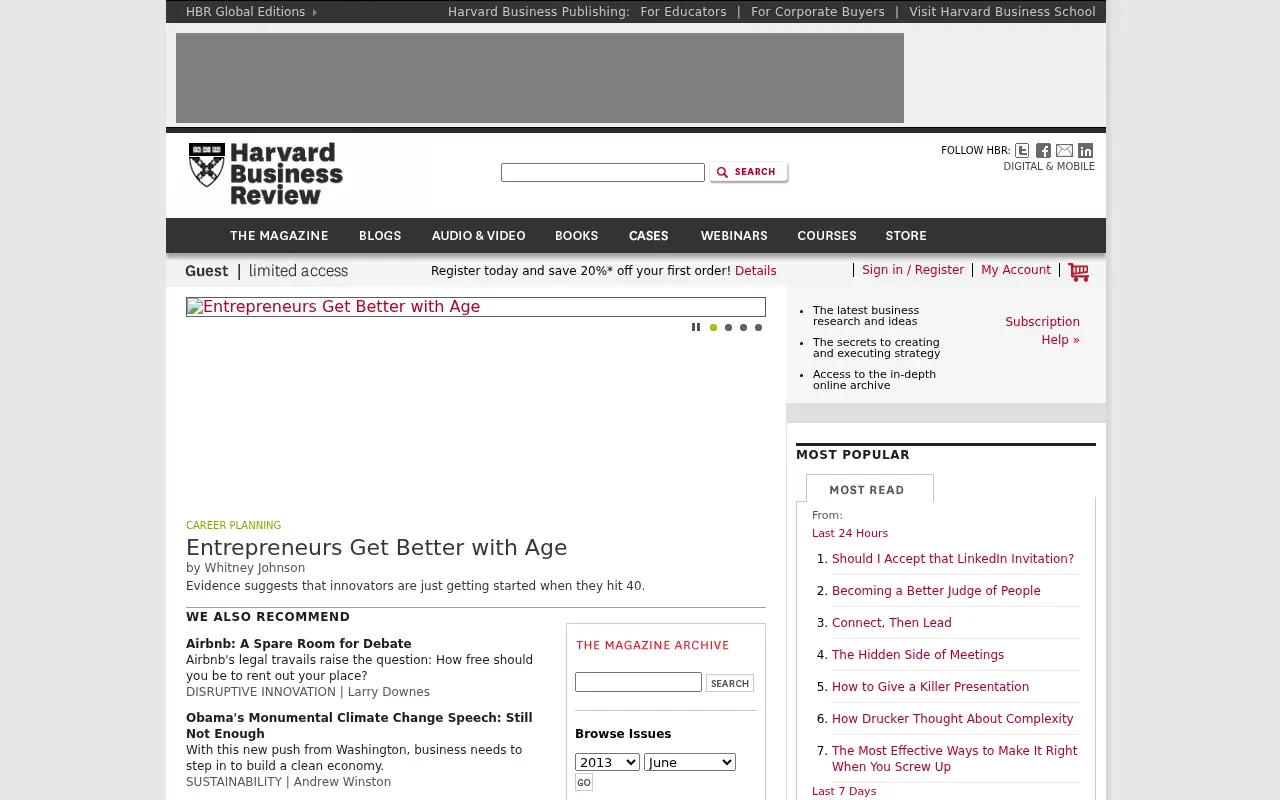Select the first slideshow dot
The width and height of the screenshot is (1280, 800).
[713, 327]
